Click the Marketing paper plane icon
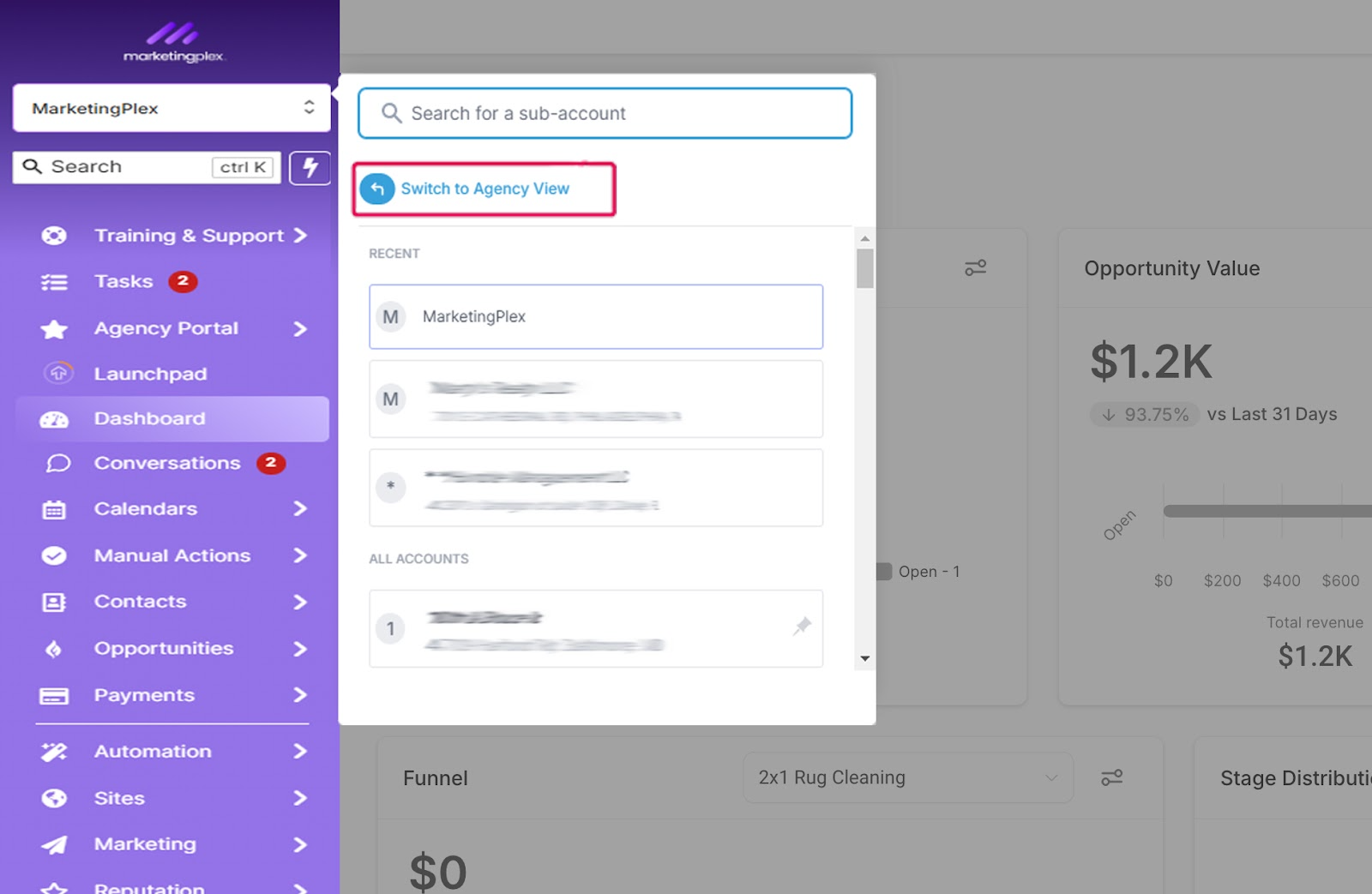Viewport: 1372px width, 894px height. click(54, 845)
